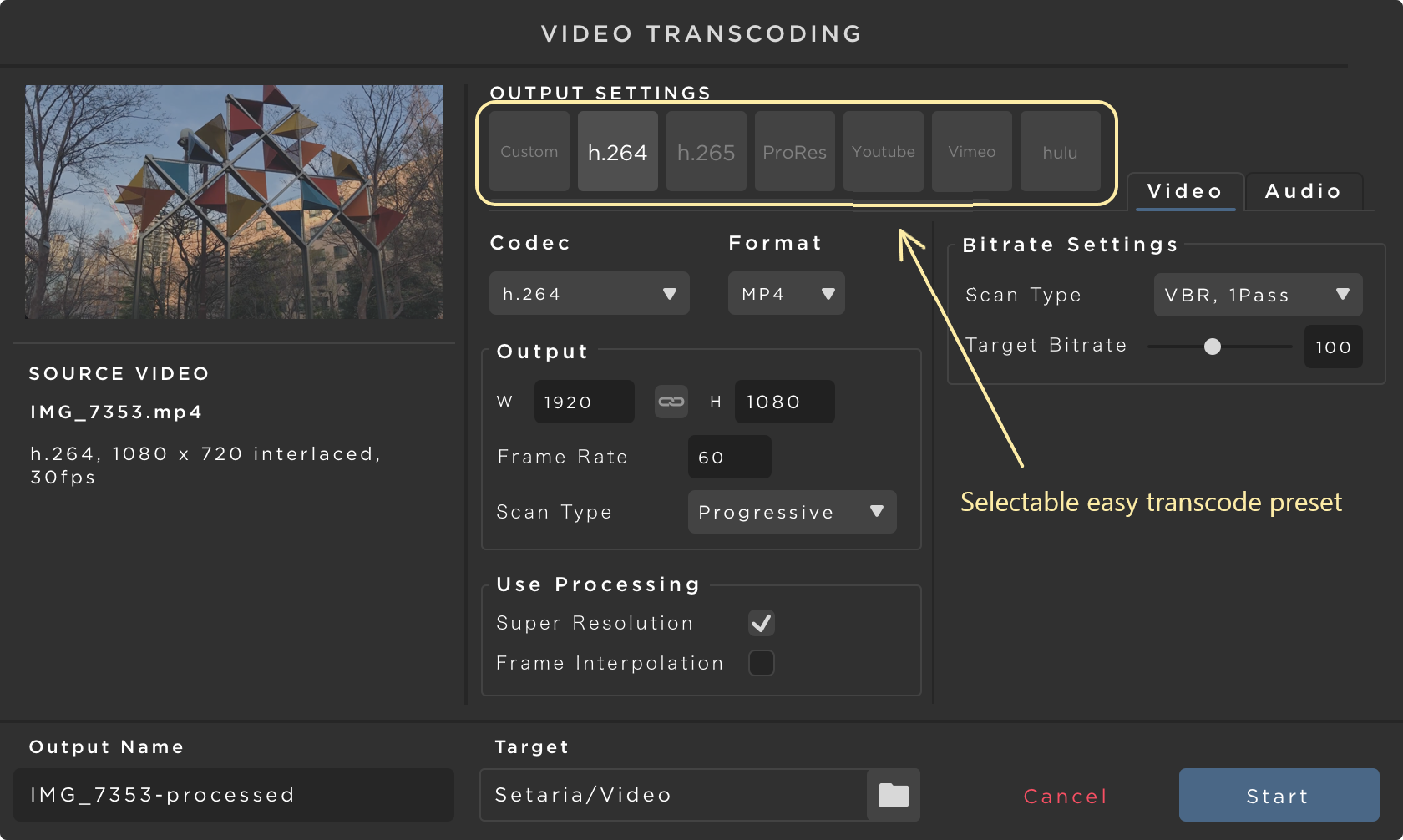Pick the hulu preset
The image size is (1403, 840).
click(1061, 151)
